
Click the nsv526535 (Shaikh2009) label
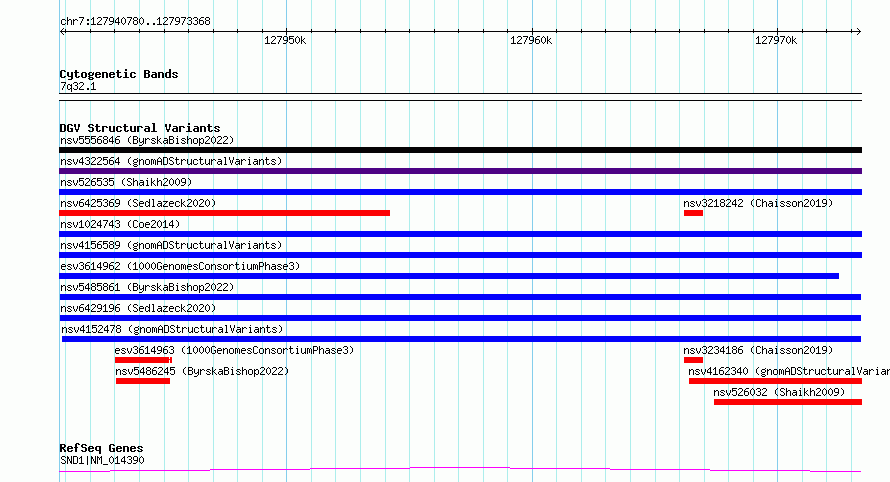click(126, 182)
